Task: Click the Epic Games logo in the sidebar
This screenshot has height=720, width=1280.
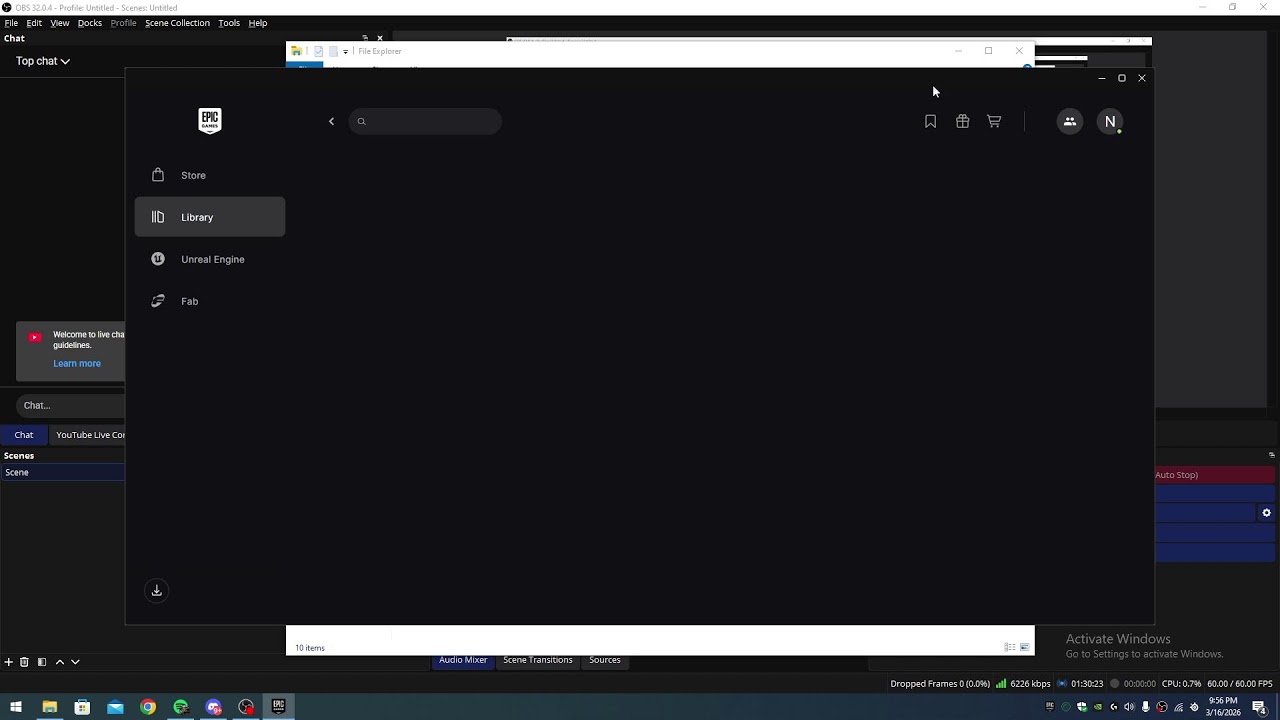Action: coord(209,121)
